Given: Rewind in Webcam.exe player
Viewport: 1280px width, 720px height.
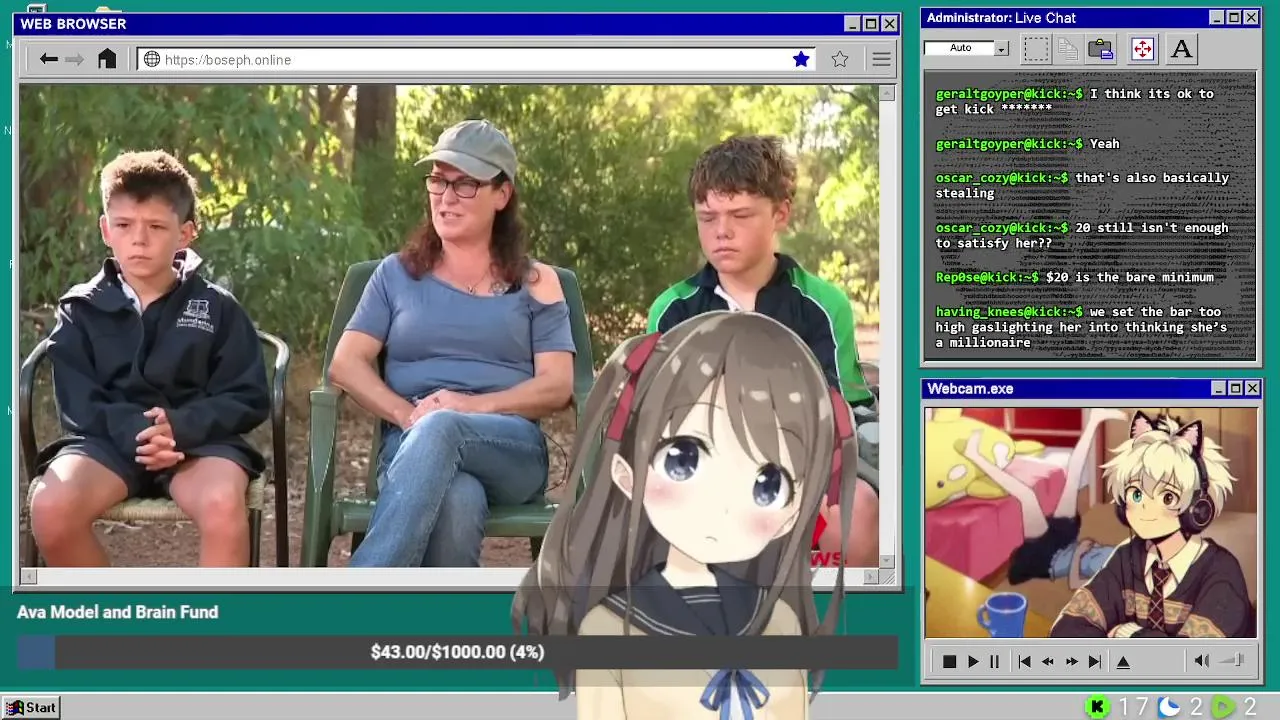Looking at the screenshot, I should coord(1048,661).
